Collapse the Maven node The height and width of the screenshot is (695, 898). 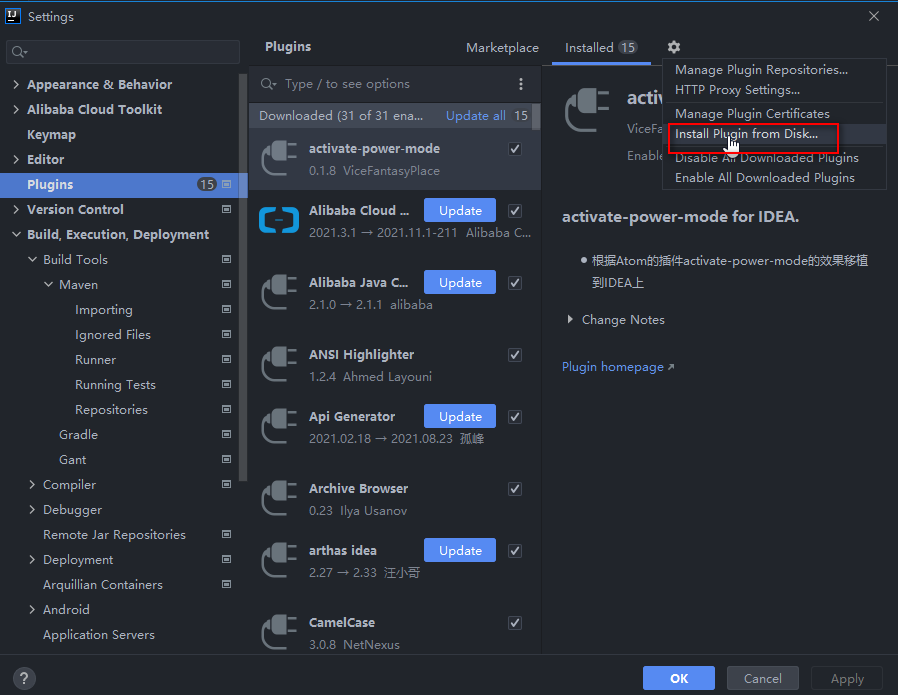(x=48, y=285)
